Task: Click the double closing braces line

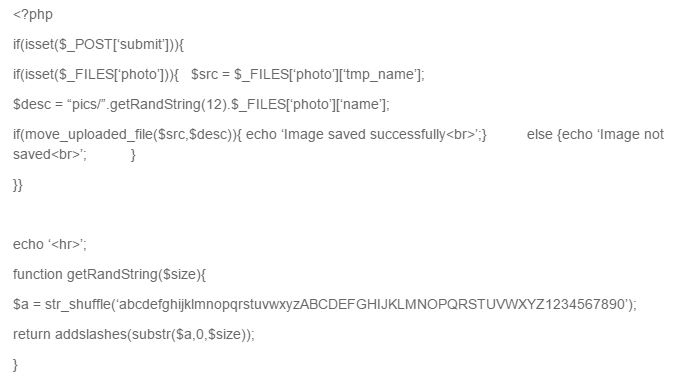Action: pyautogui.click(x=18, y=185)
